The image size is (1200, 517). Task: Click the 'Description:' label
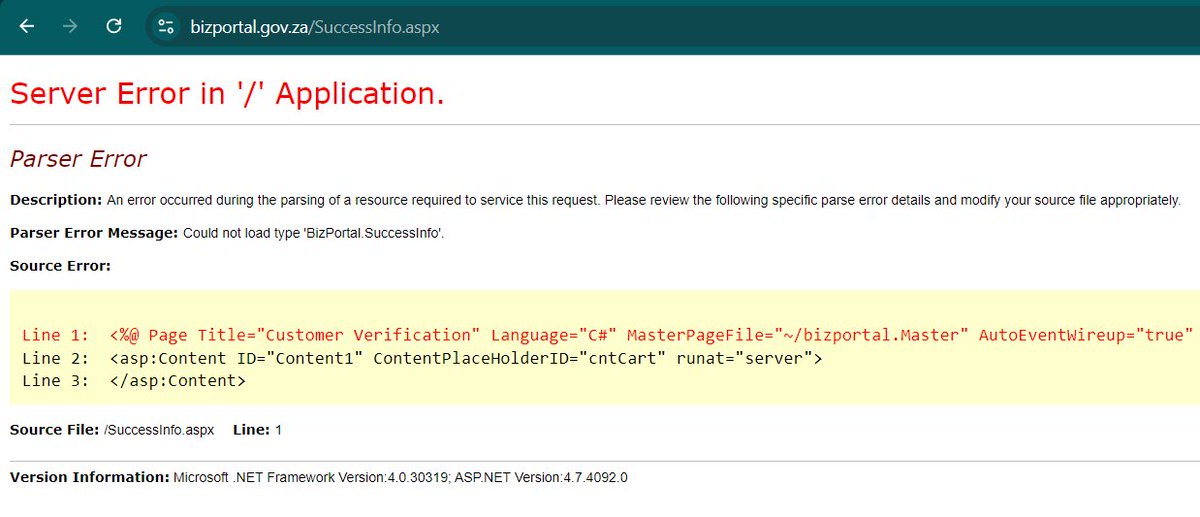(x=56, y=200)
